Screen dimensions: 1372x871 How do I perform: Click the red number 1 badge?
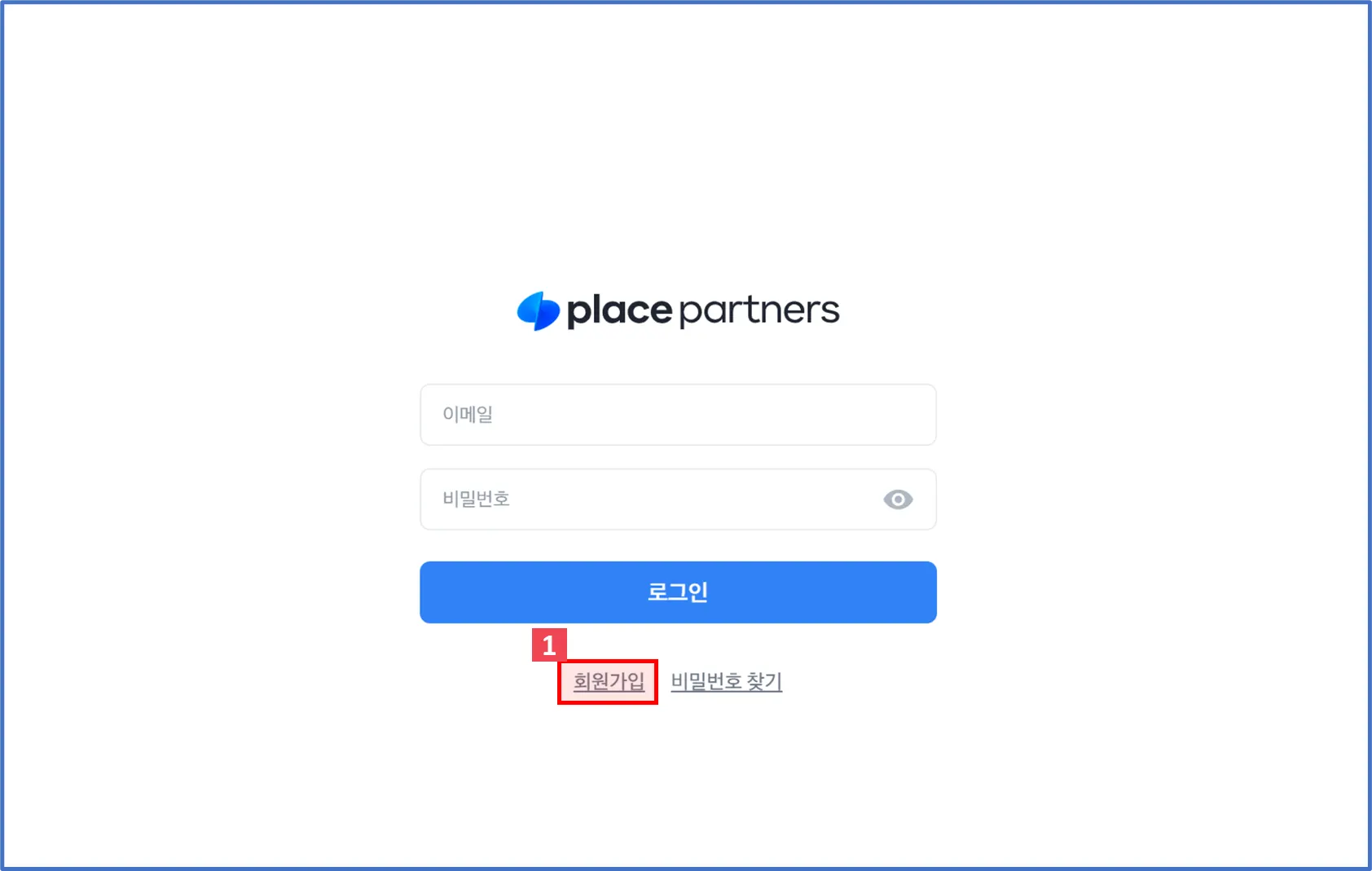pos(549,645)
